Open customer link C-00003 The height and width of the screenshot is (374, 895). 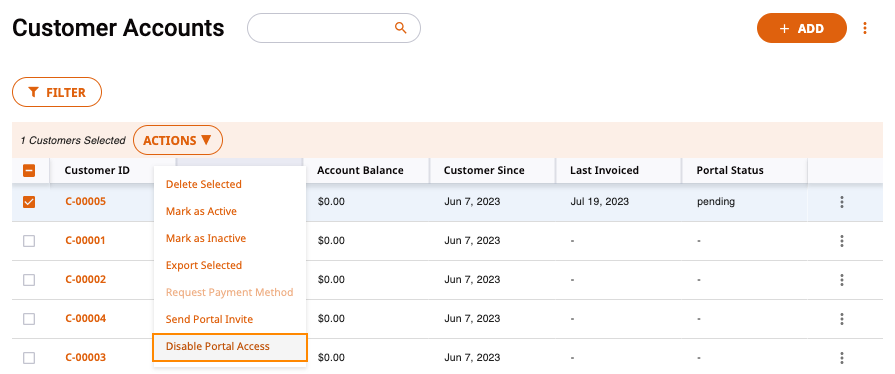[86, 357]
